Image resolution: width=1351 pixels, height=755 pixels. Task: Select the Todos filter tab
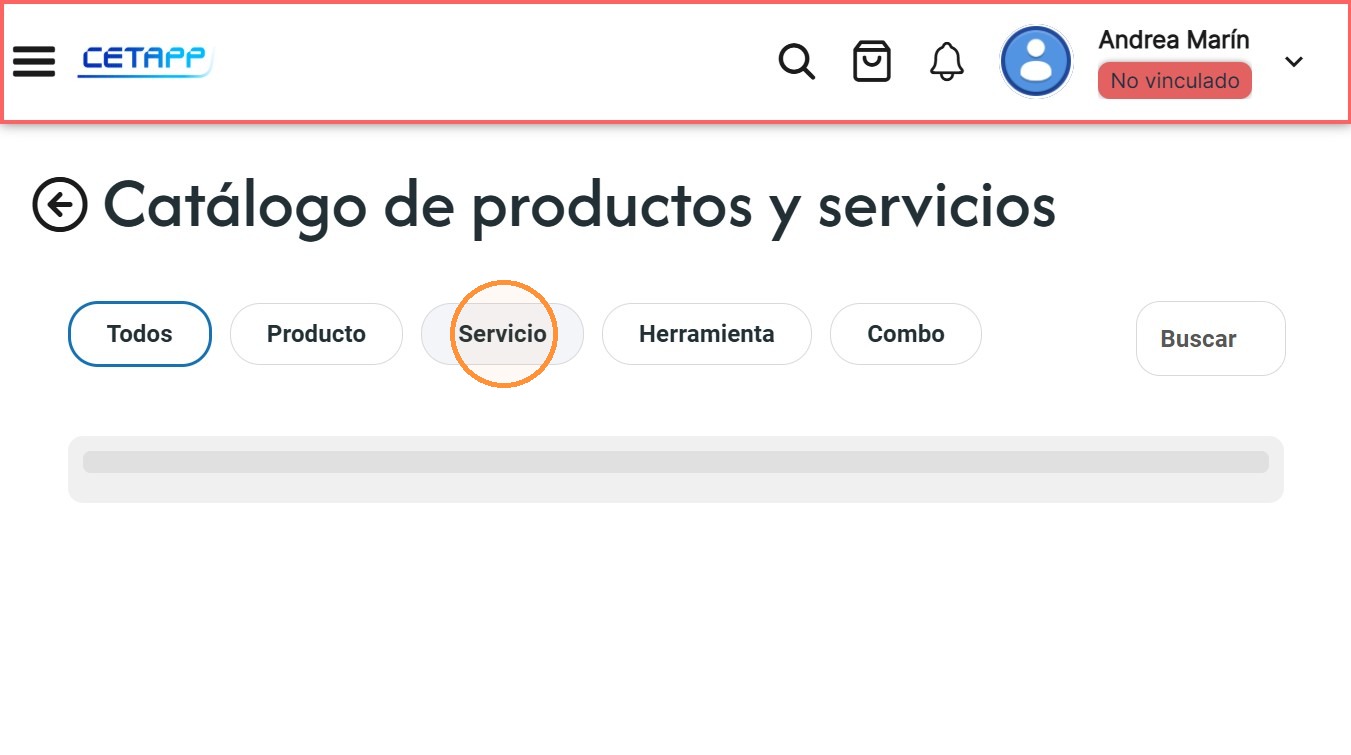coord(140,334)
